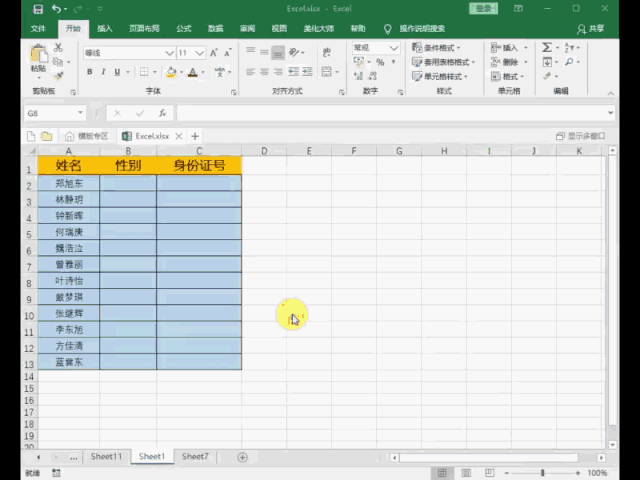This screenshot has height=480, width=640.
Task: Open the File tab (文件)
Action: point(38,29)
